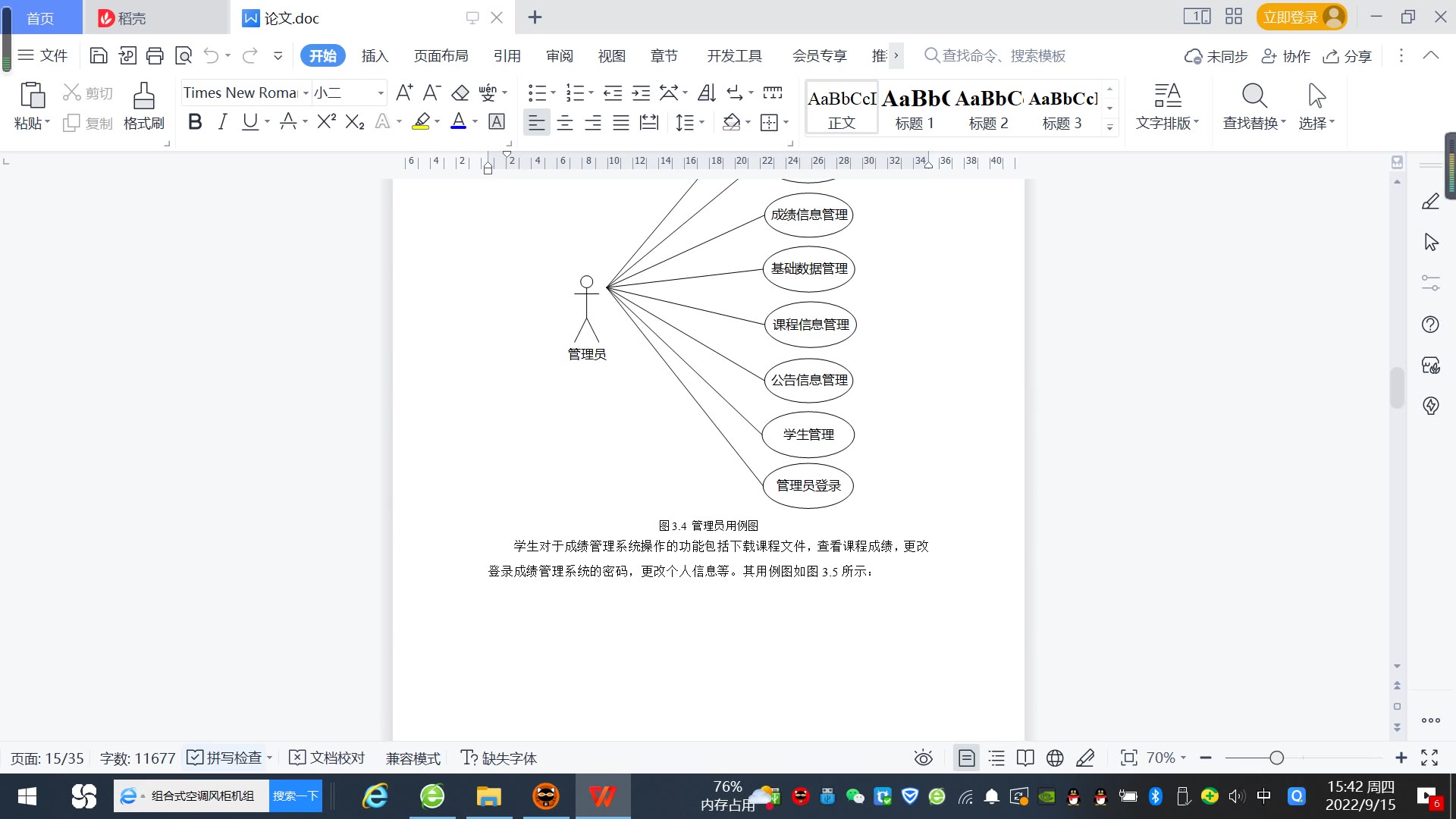Expand the styles gallery list
The height and width of the screenshot is (819, 1456).
[1109, 127]
